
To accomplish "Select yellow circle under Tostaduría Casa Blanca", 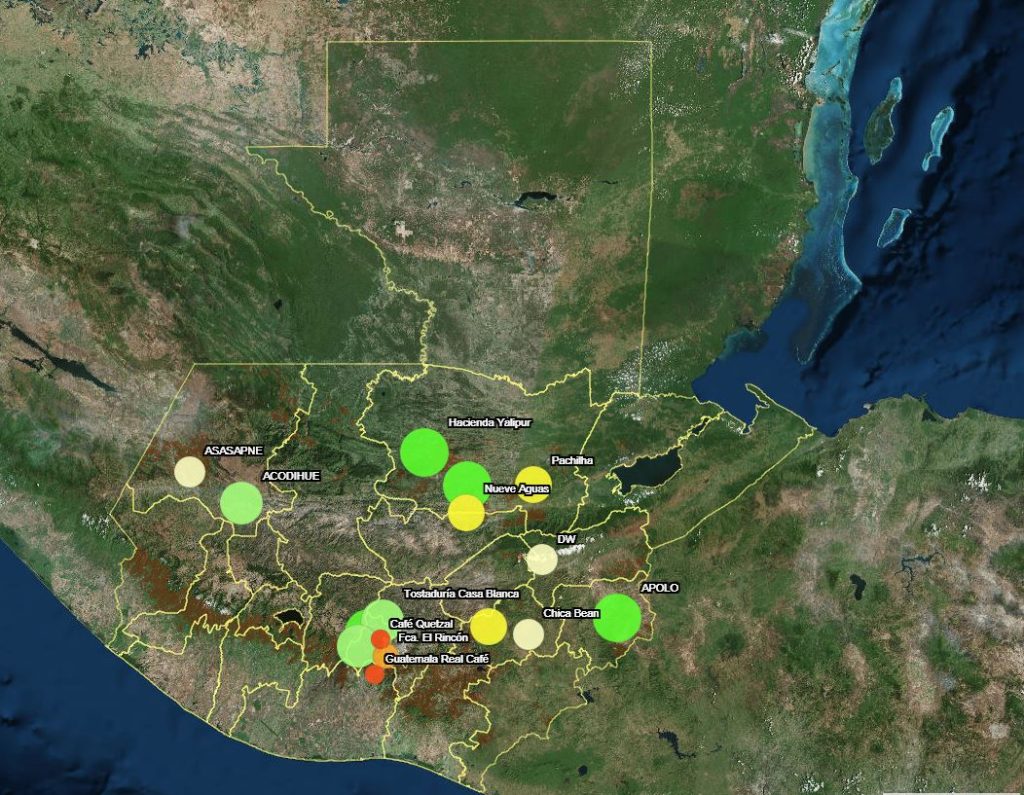I will [x=488, y=626].
